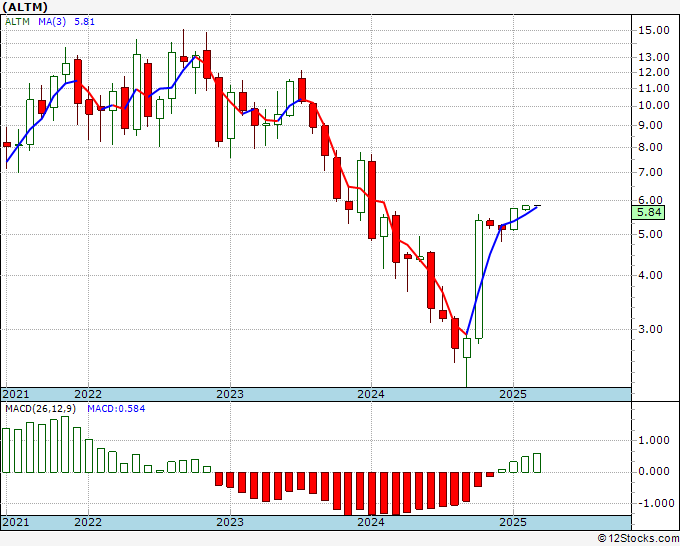Click the 0.000 MACD axis label
Viewport: 680px width, 546px height.
pyautogui.click(x=654, y=472)
